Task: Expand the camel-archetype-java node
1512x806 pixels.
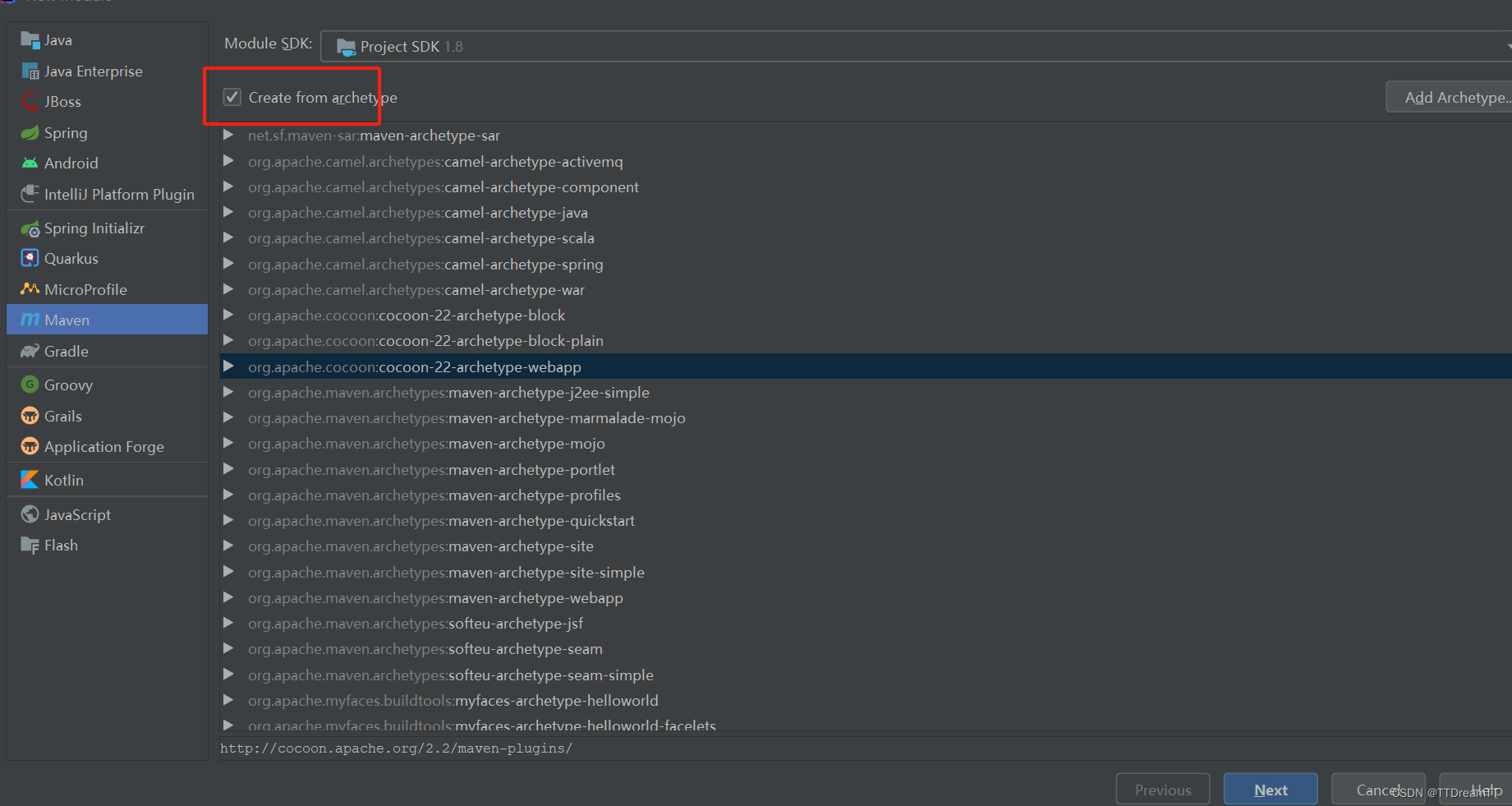Action: coord(229,212)
